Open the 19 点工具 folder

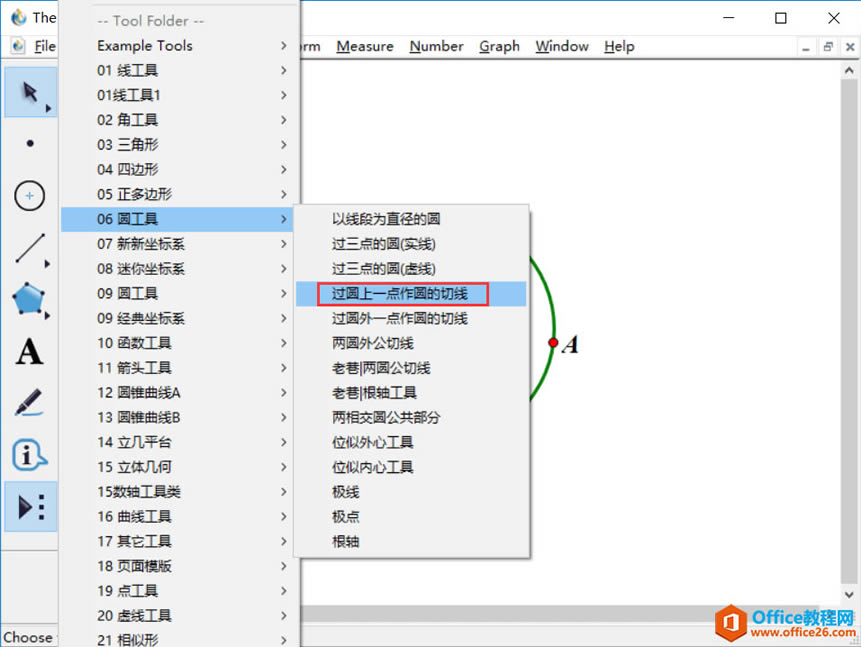[177, 590]
